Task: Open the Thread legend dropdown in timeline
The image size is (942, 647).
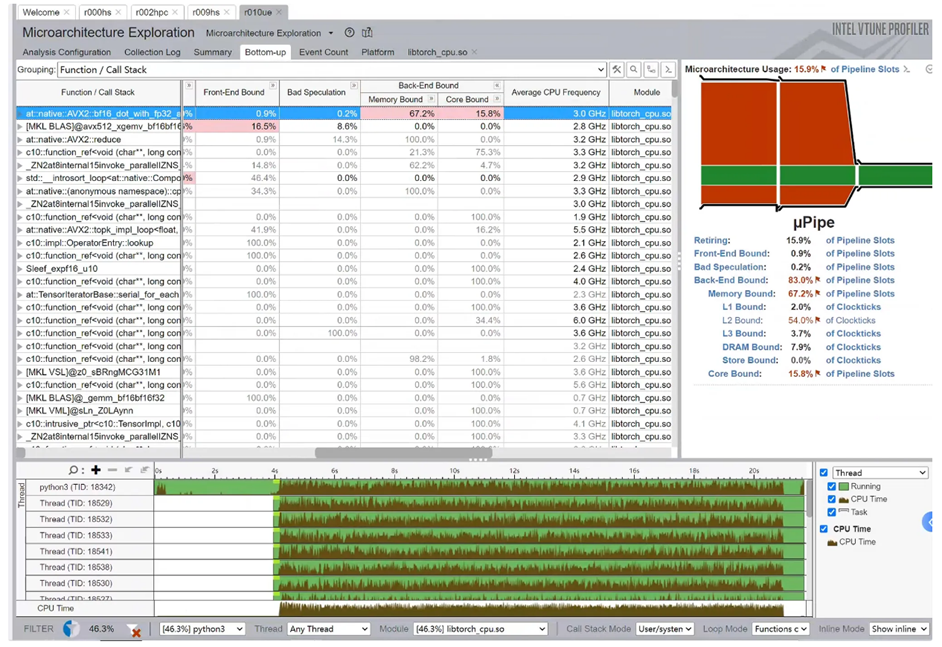Action: pos(880,473)
